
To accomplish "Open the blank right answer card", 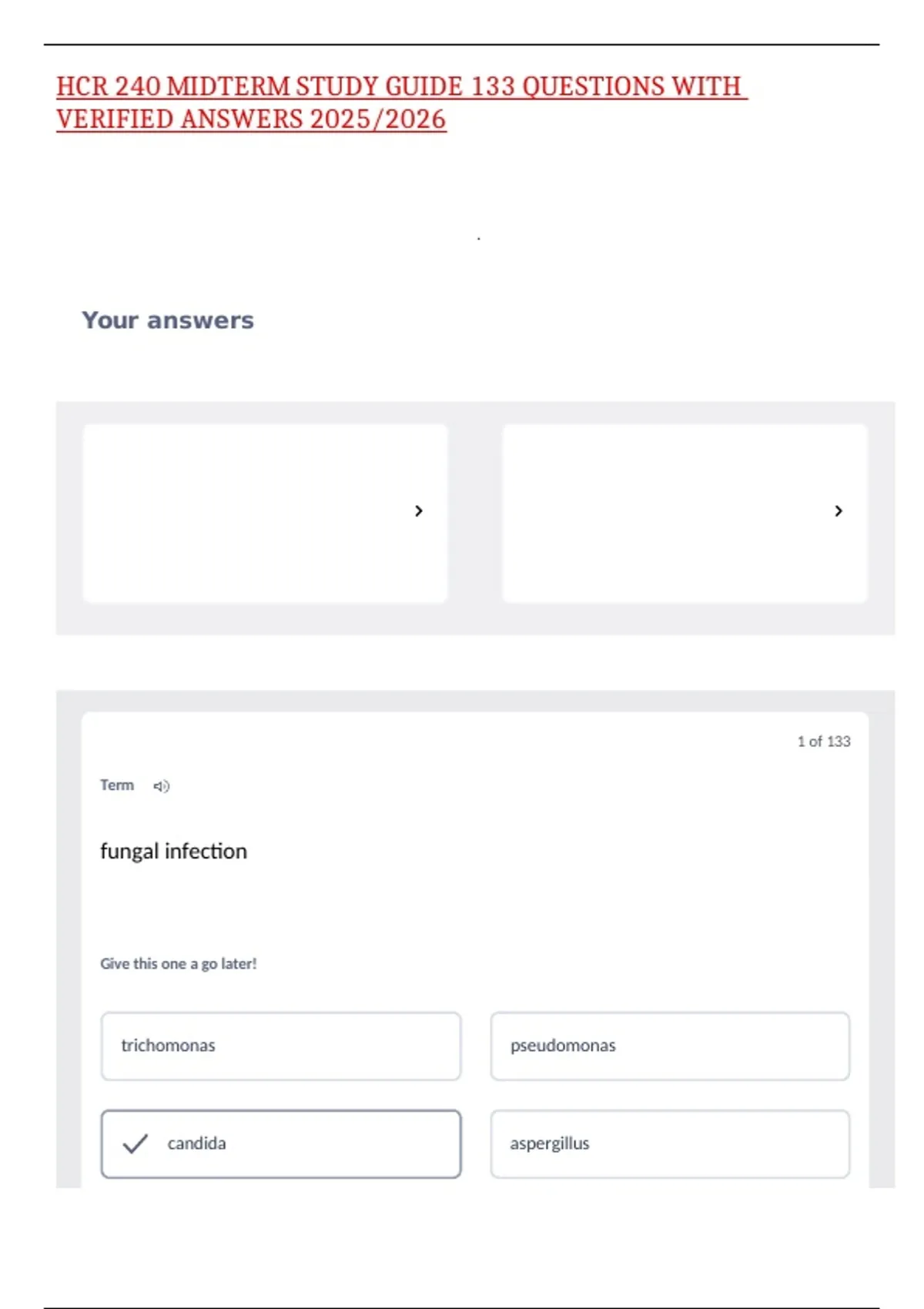I will [662, 513].
